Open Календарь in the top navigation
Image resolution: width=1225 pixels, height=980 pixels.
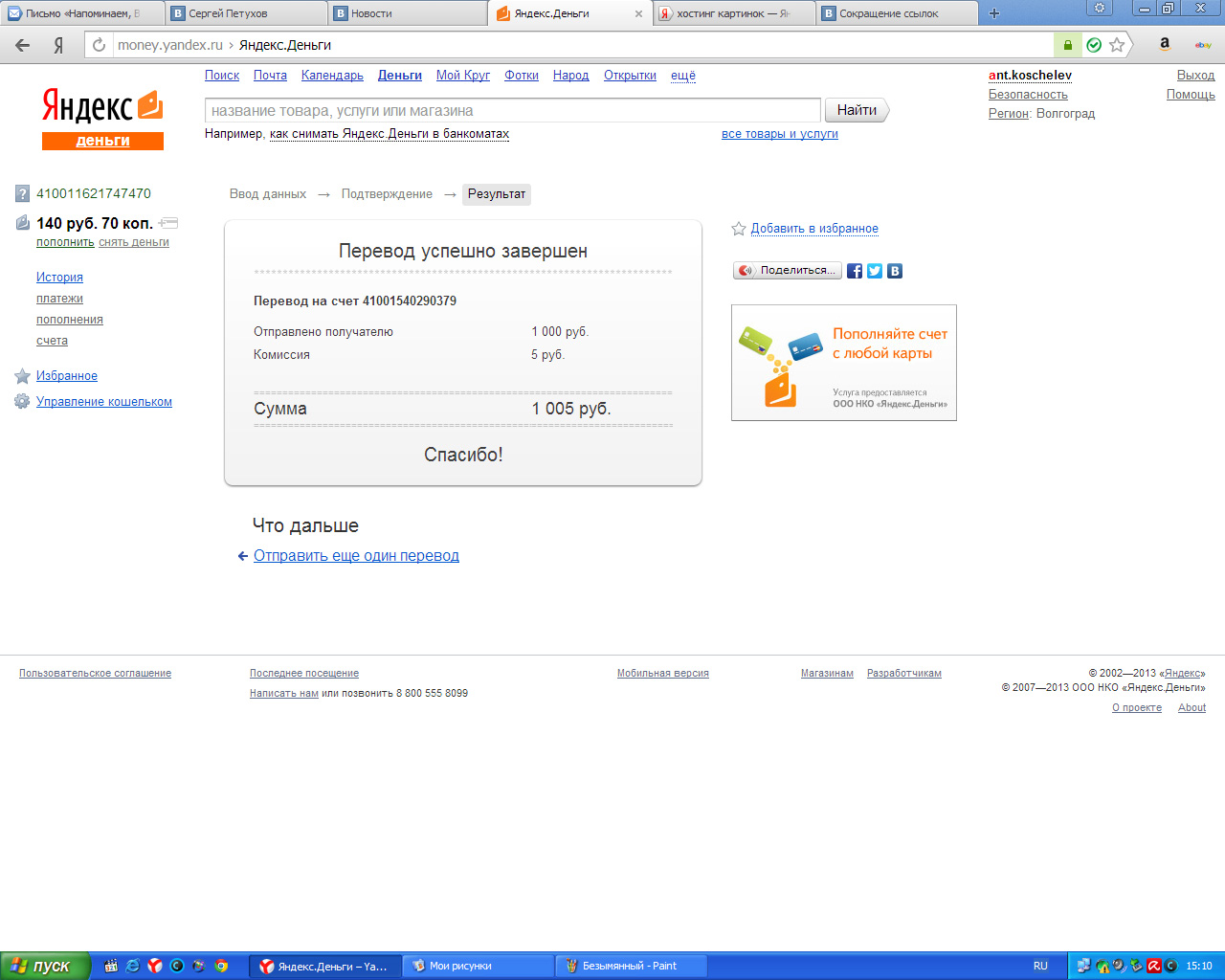[x=332, y=76]
